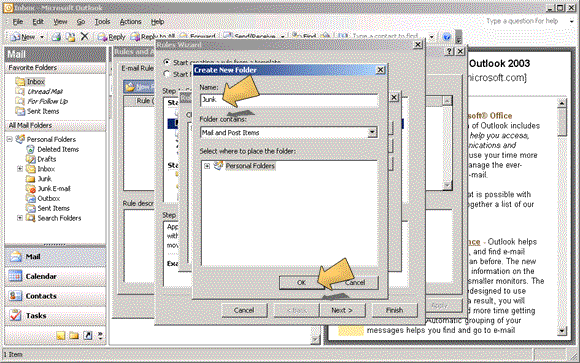The width and height of the screenshot is (580, 363).
Task: Click the Reply toolbar button
Action: pyautogui.click(x=112, y=37)
